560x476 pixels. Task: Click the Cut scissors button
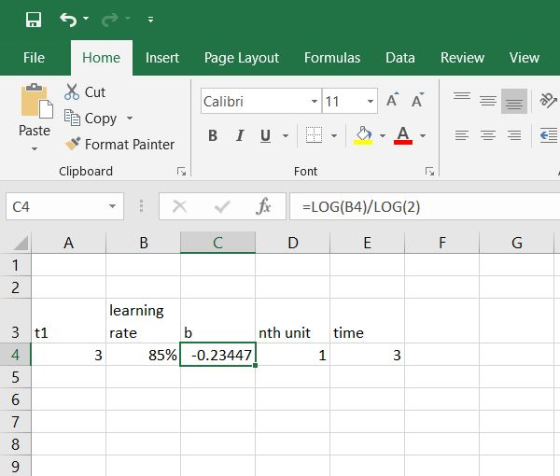click(85, 92)
